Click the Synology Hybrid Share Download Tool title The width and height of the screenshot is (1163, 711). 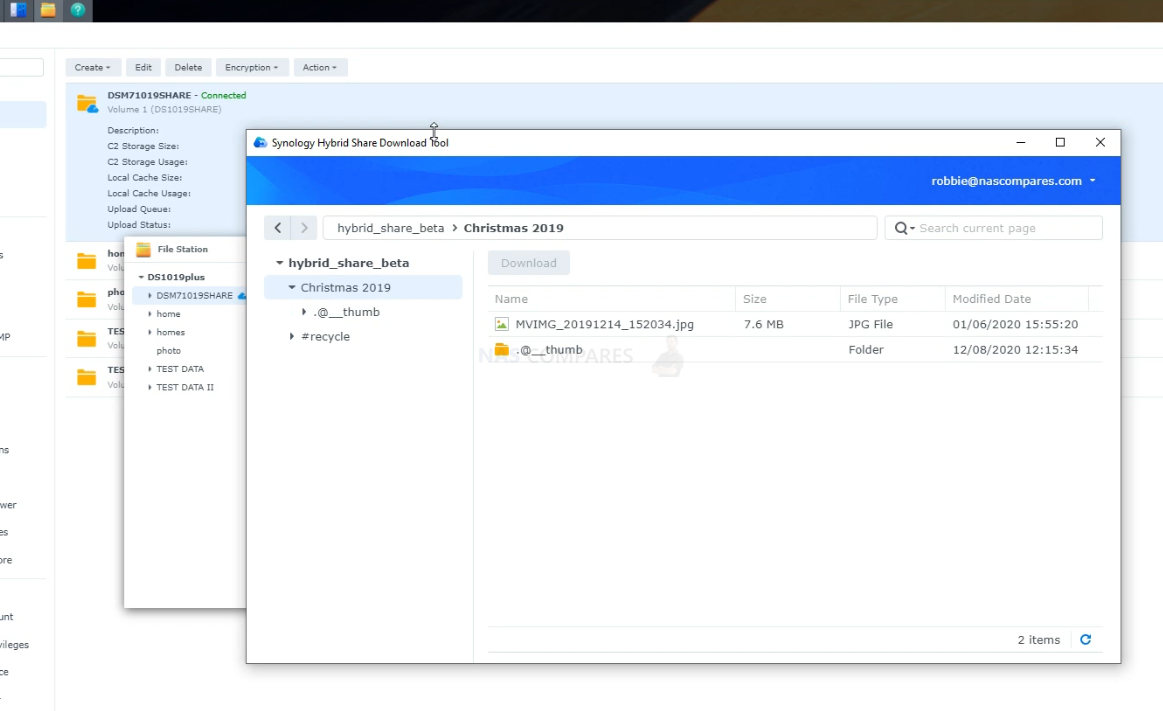click(x=360, y=142)
